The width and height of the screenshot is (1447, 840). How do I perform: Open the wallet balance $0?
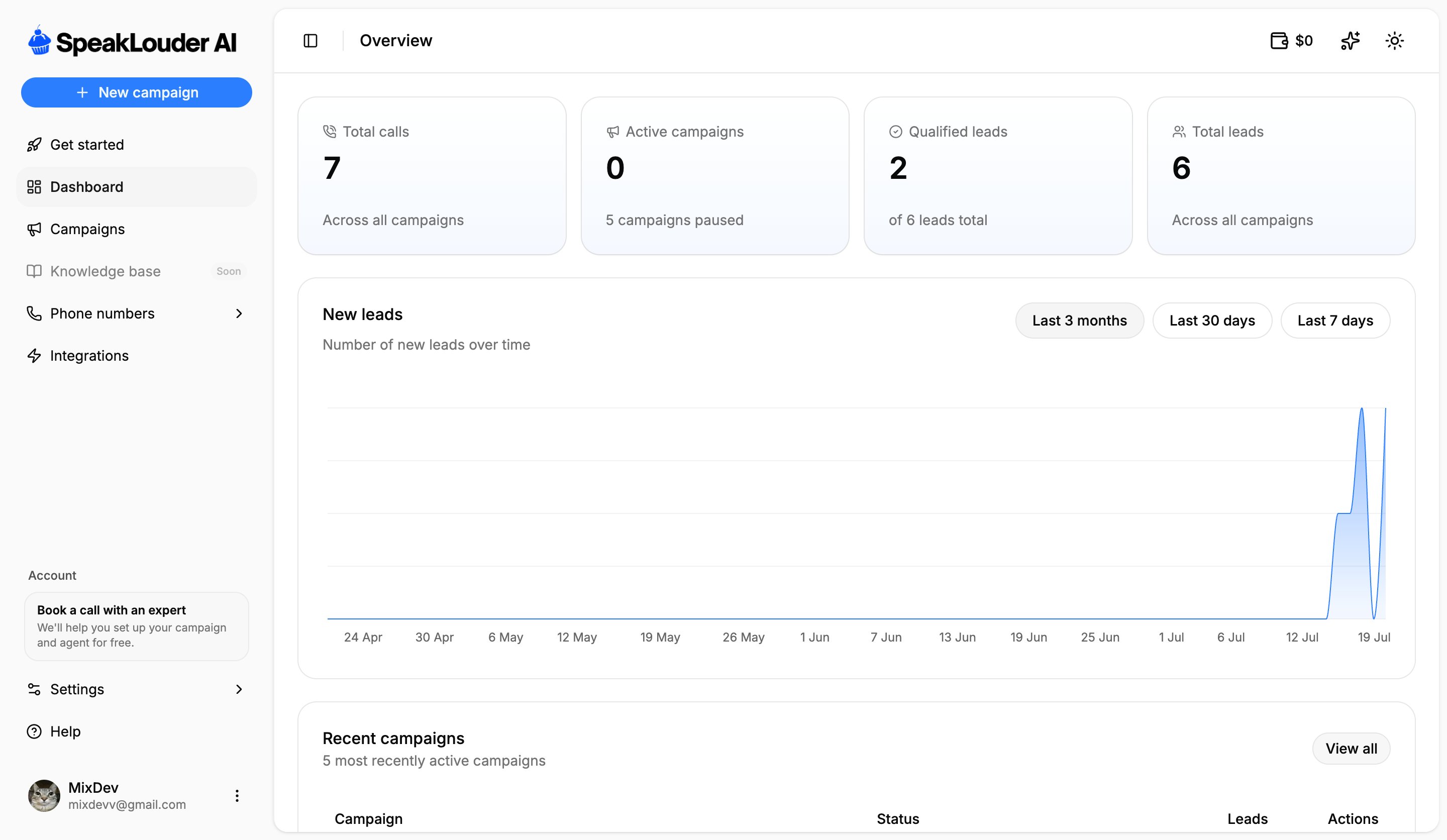point(1291,41)
